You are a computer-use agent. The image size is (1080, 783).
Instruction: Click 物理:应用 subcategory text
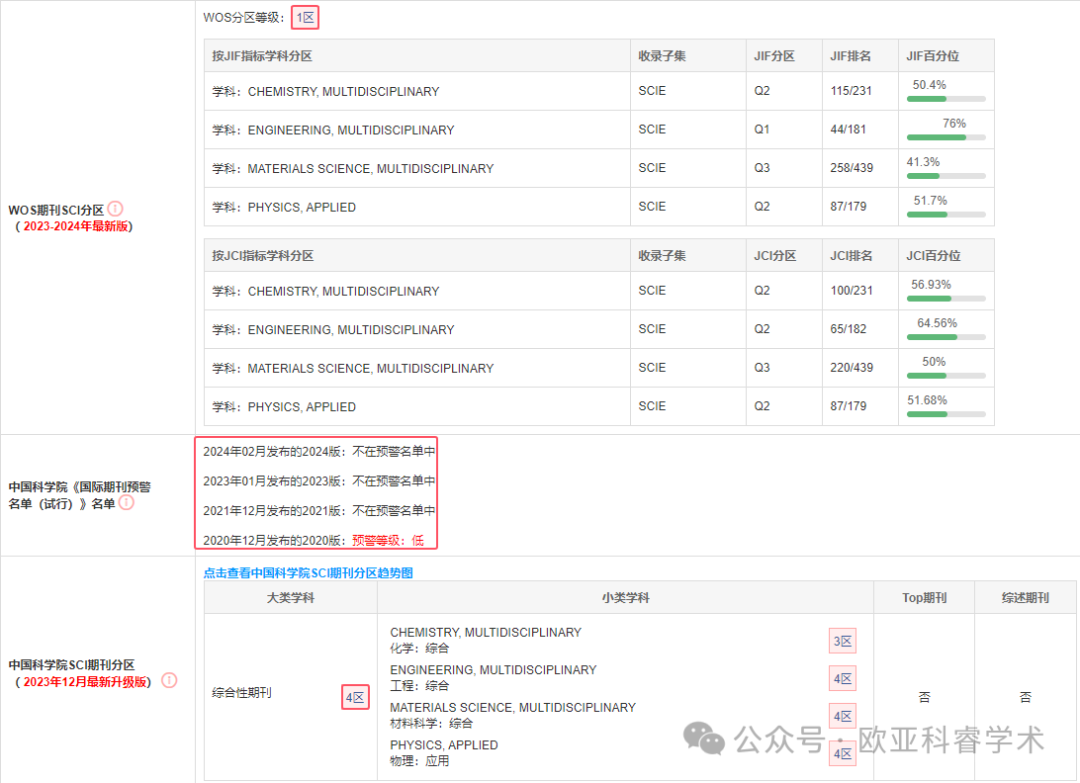click(419, 761)
